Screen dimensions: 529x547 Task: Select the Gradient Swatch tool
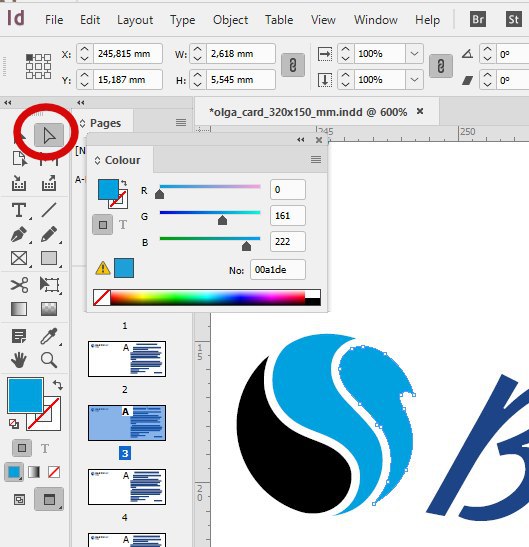click(19, 309)
